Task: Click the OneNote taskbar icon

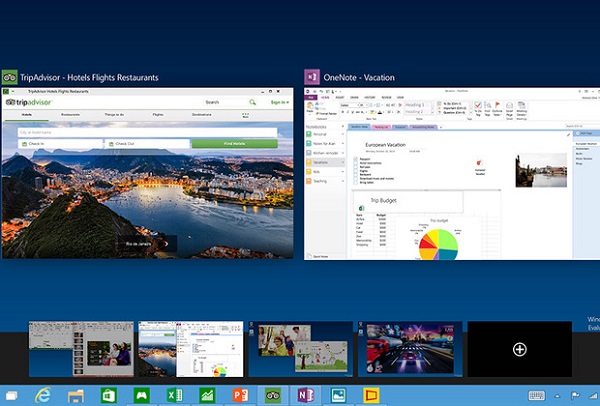Action: [305, 395]
